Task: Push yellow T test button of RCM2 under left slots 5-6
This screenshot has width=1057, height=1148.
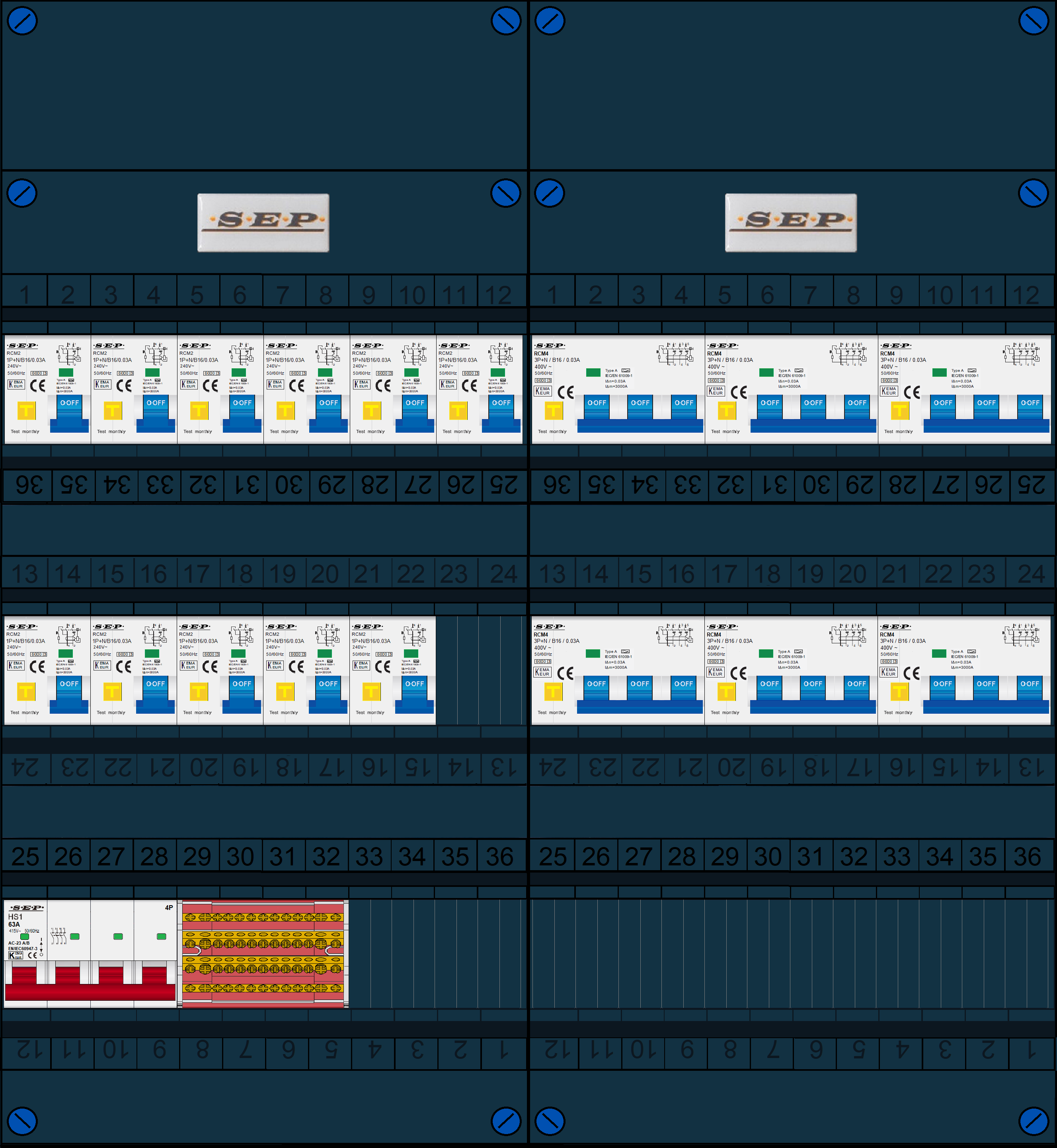Action: 199,410
